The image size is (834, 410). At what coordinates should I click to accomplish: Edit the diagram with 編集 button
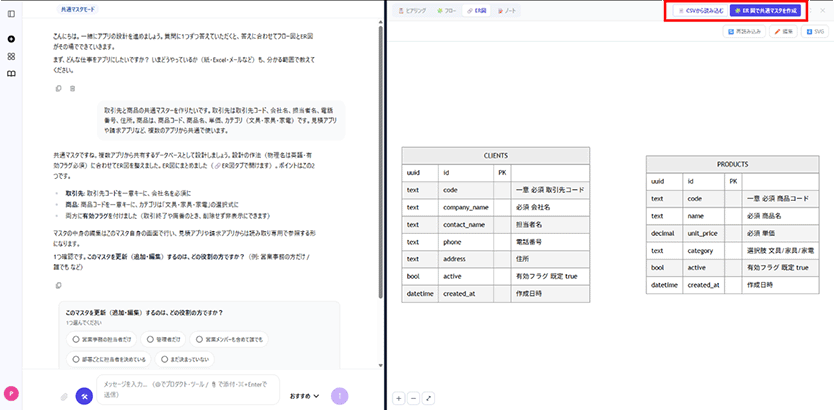tap(784, 32)
